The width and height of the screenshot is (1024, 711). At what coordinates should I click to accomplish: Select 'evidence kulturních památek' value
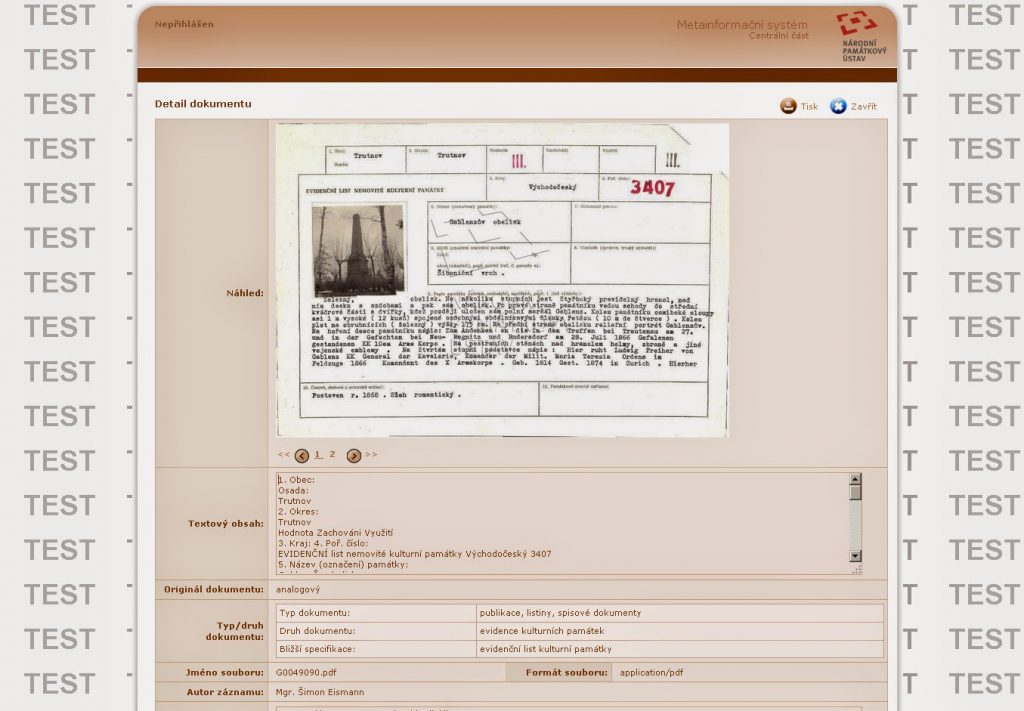click(x=542, y=631)
